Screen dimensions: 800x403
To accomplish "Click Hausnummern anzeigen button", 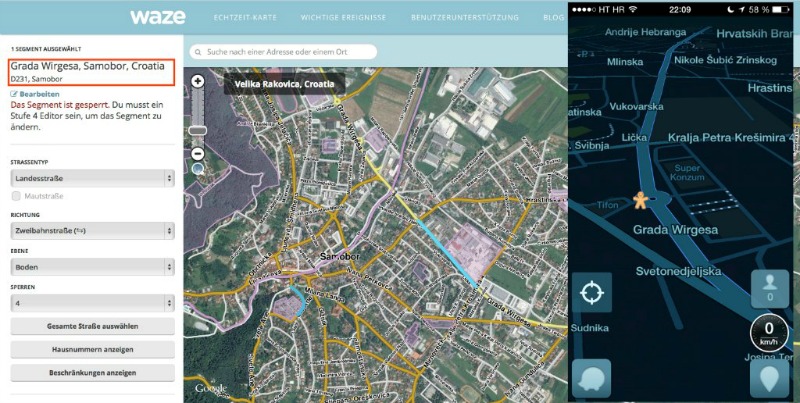I will pos(92,349).
